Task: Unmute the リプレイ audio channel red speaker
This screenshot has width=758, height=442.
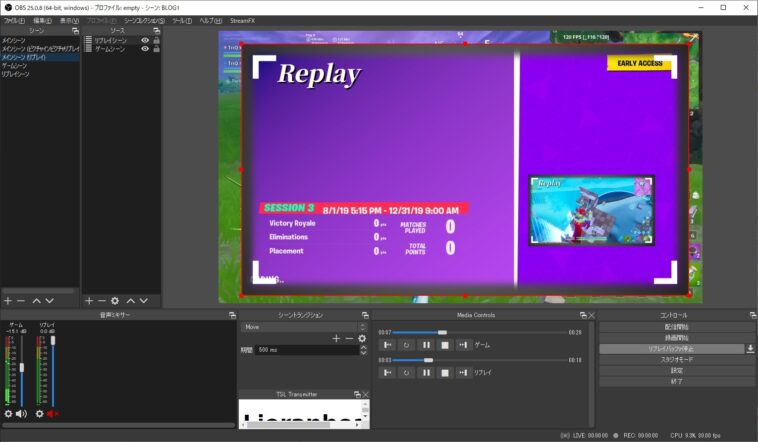Action: 52,414
